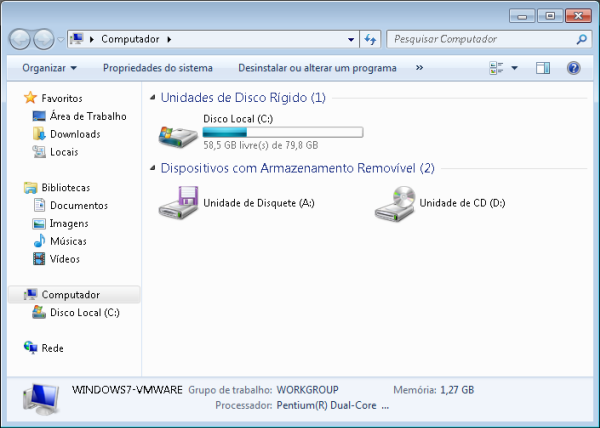
Task: Open Downloads folder in Favoritos
Action: point(74,134)
